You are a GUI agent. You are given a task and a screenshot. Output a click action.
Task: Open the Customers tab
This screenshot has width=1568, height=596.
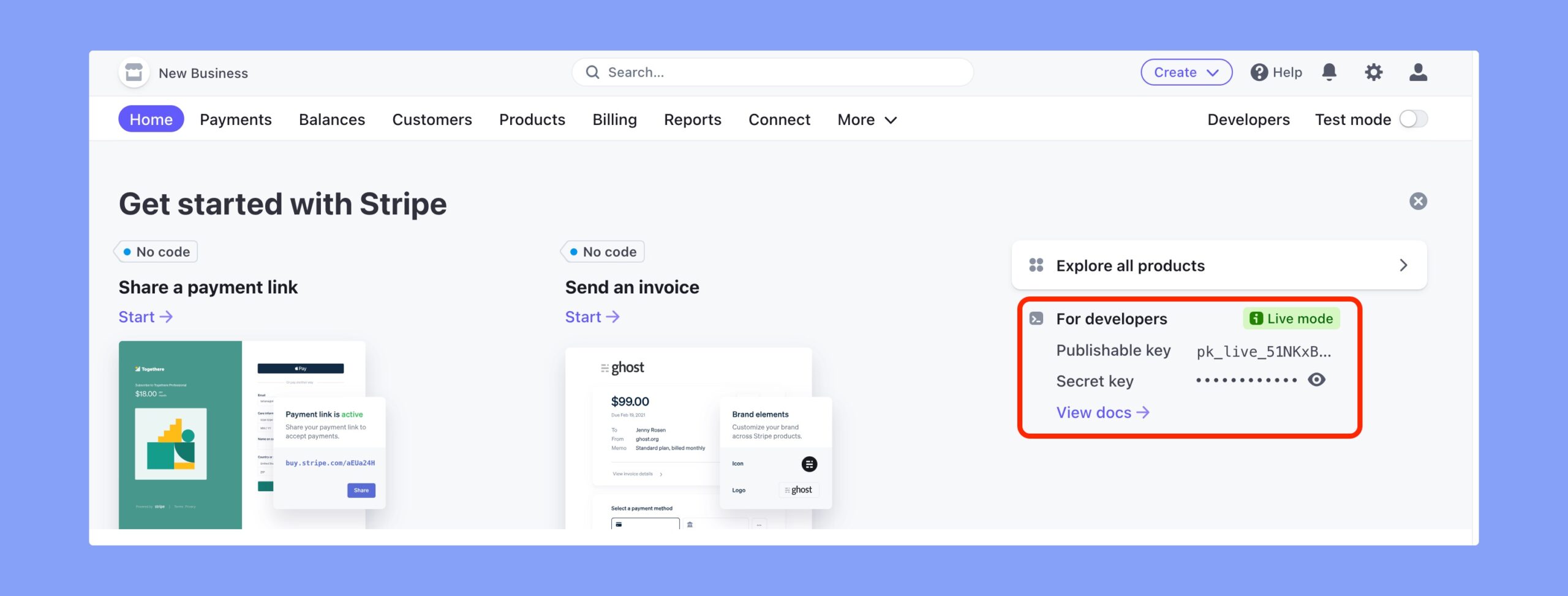432,119
